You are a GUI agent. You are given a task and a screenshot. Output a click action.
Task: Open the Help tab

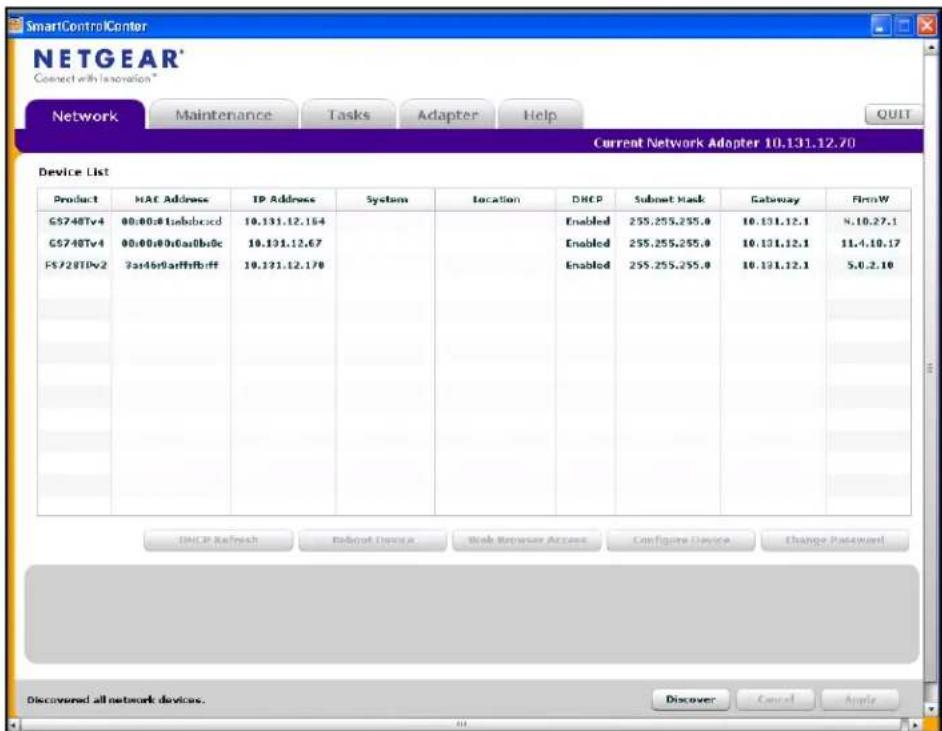point(540,115)
